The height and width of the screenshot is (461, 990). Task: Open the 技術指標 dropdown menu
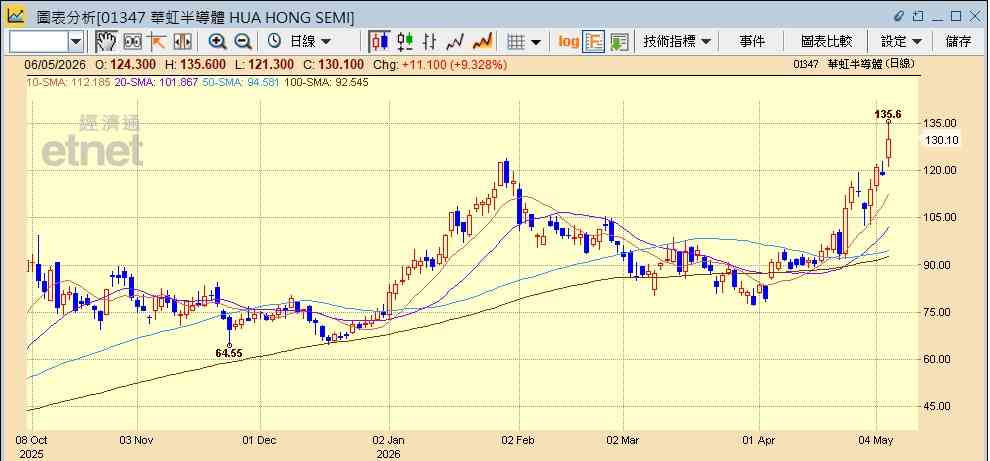click(x=677, y=42)
